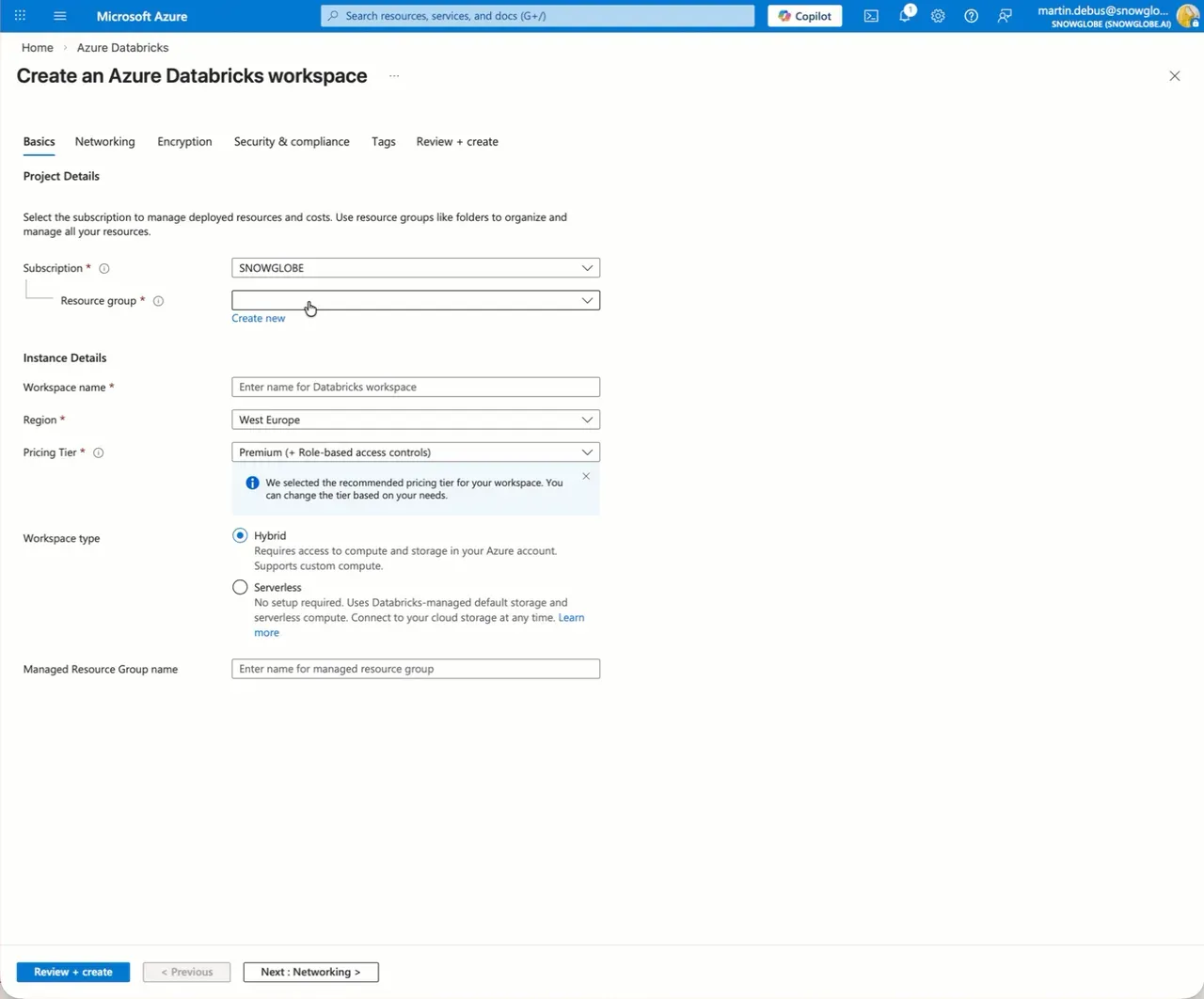Viewport: 1204px width, 999px height.
Task: Click the search resources box
Action: coord(538,16)
